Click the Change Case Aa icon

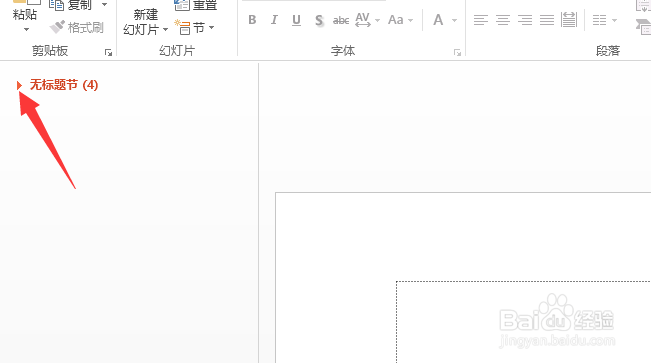tap(396, 20)
